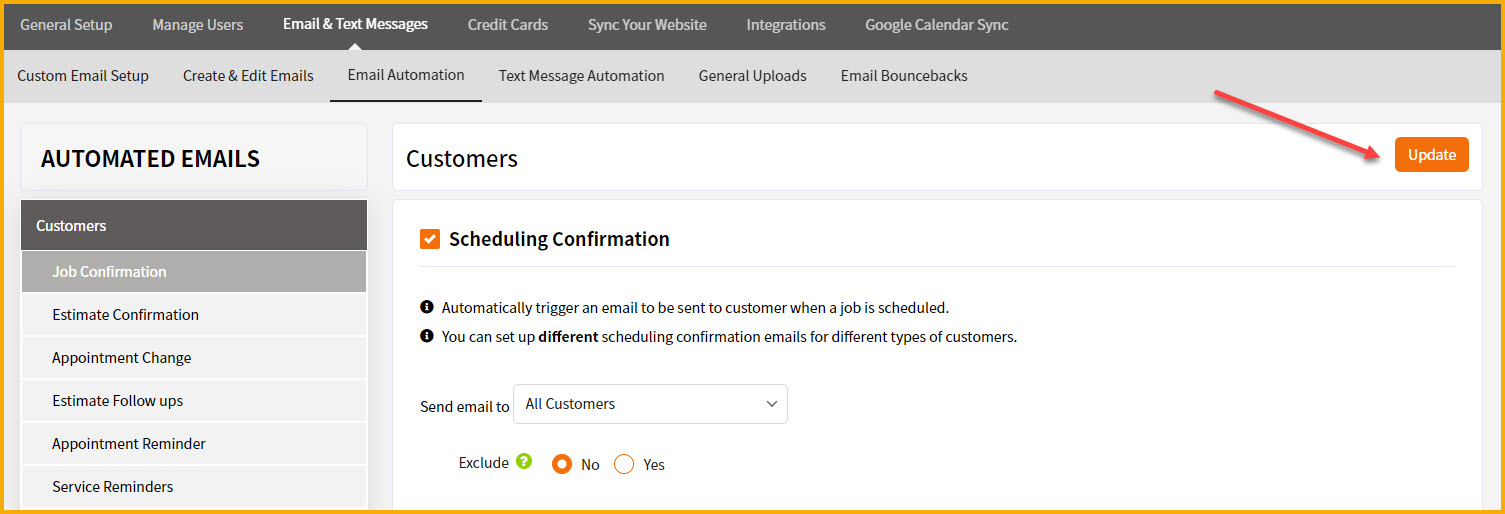Go to Create & Edit Emails
1505x514 pixels.
pos(248,76)
